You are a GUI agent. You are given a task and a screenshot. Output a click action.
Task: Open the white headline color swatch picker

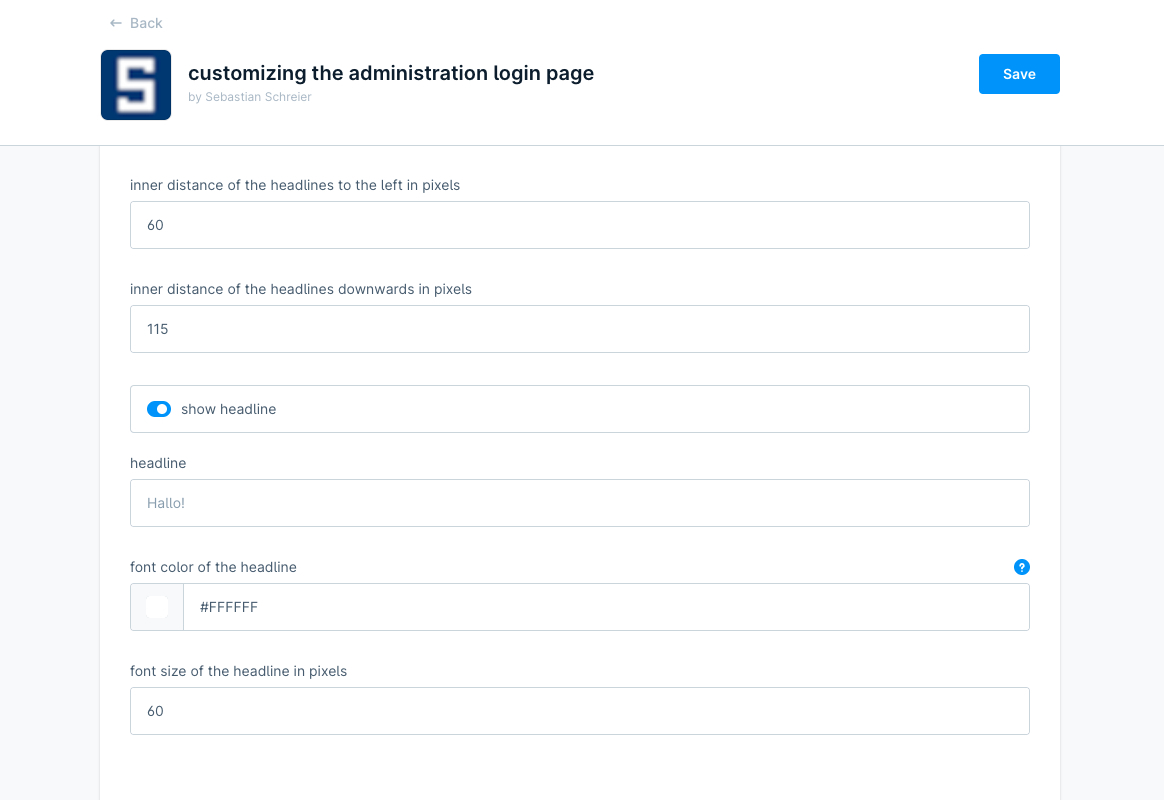click(x=156, y=606)
